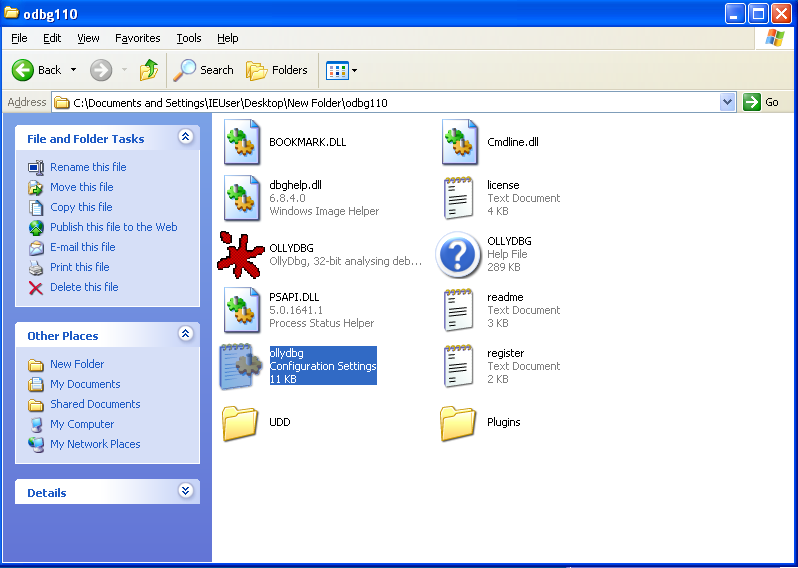
Task: Click the Views toolbar icon
Action: (x=337, y=70)
